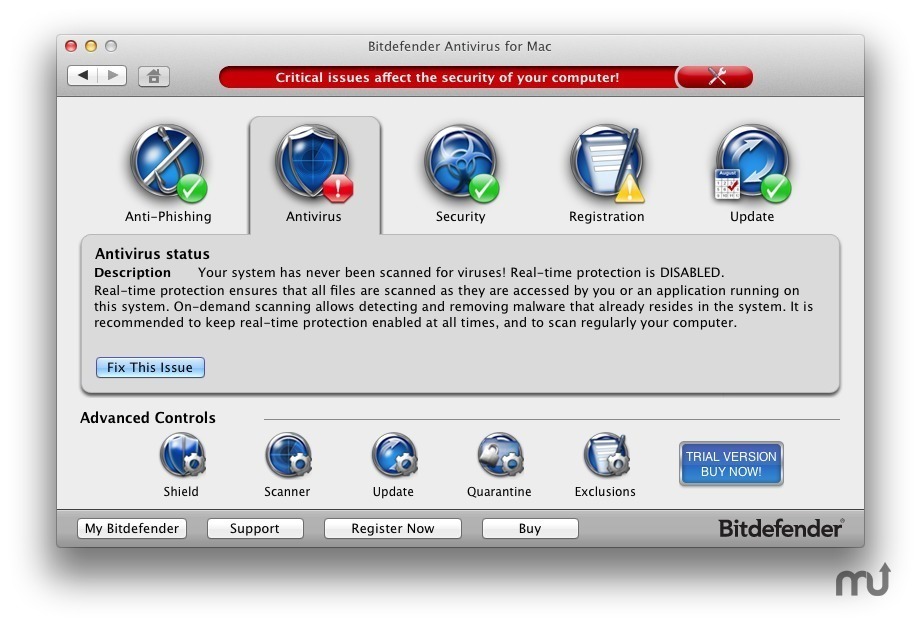
Task: Open the Update settings under Advanced Controls
Action: (394, 456)
